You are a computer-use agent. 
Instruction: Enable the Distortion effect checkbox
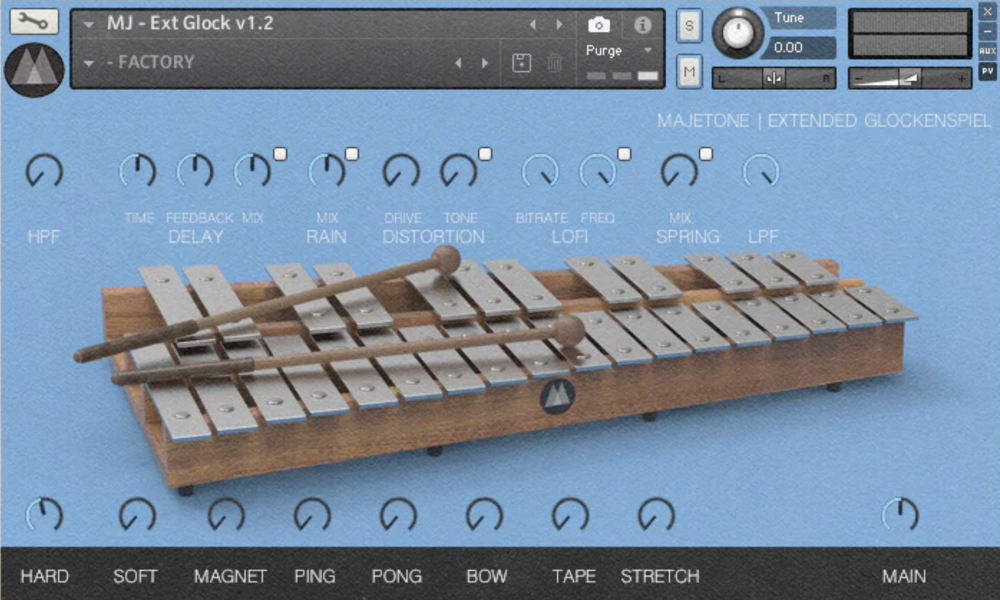485,154
